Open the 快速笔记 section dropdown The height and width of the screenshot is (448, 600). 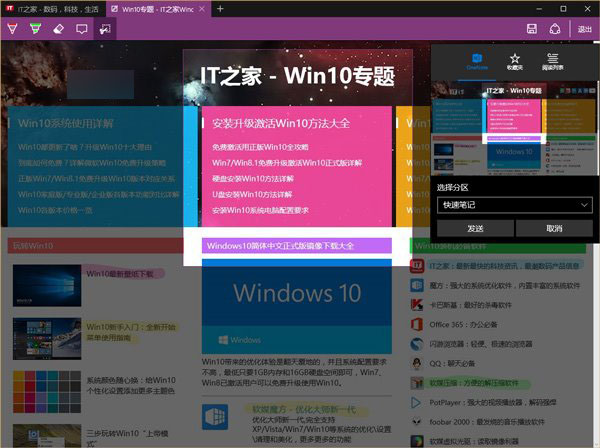515,205
